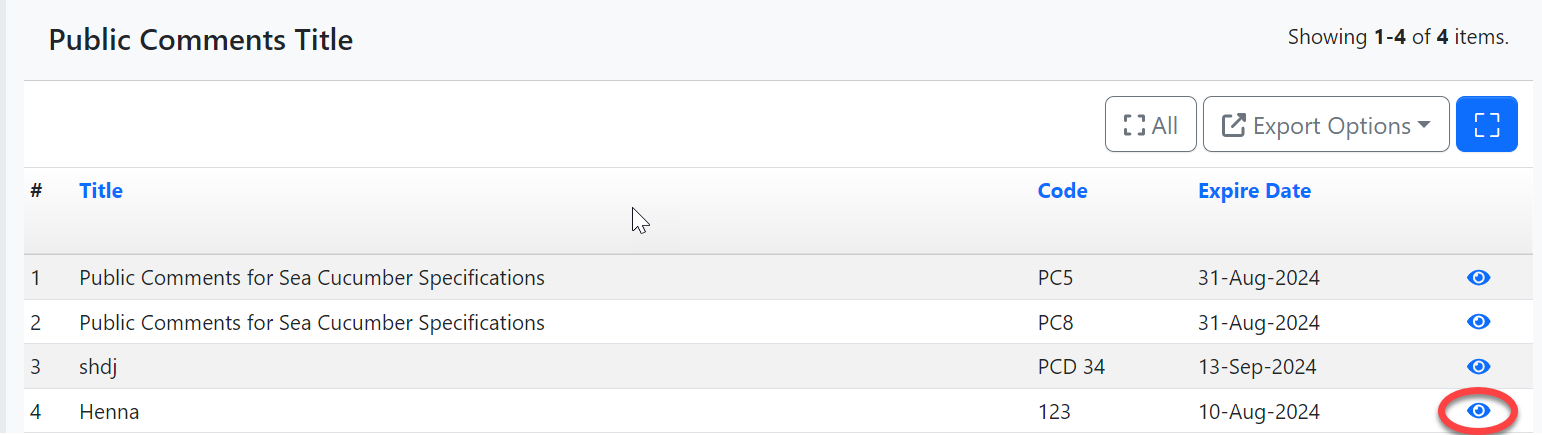Select the second Sea Cucumber Specifications title
Screen dimensions: 1542x435
coord(312,322)
